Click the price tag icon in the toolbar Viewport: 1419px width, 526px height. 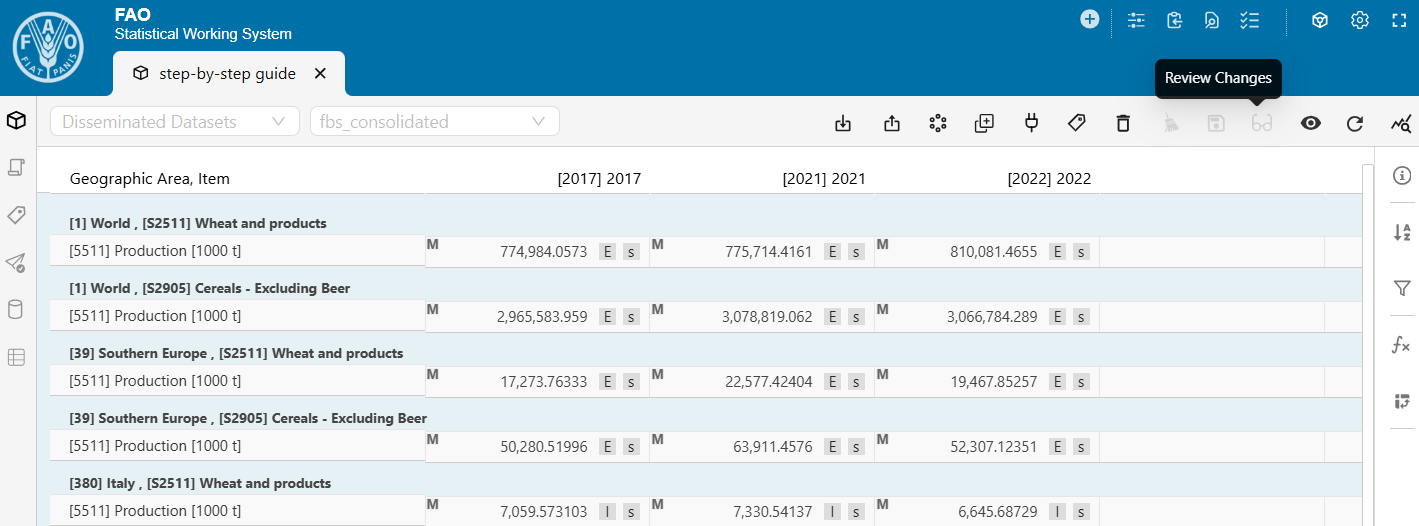pos(1077,123)
